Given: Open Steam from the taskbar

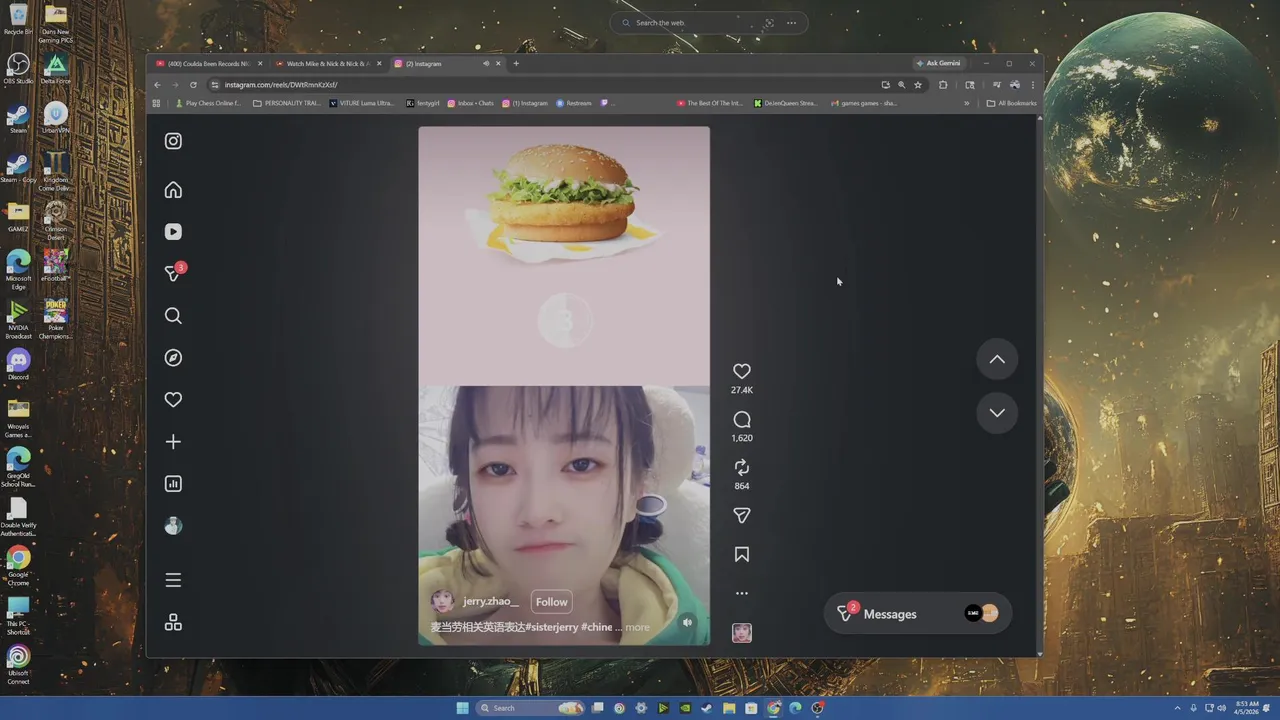Looking at the screenshot, I should (707, 708).
